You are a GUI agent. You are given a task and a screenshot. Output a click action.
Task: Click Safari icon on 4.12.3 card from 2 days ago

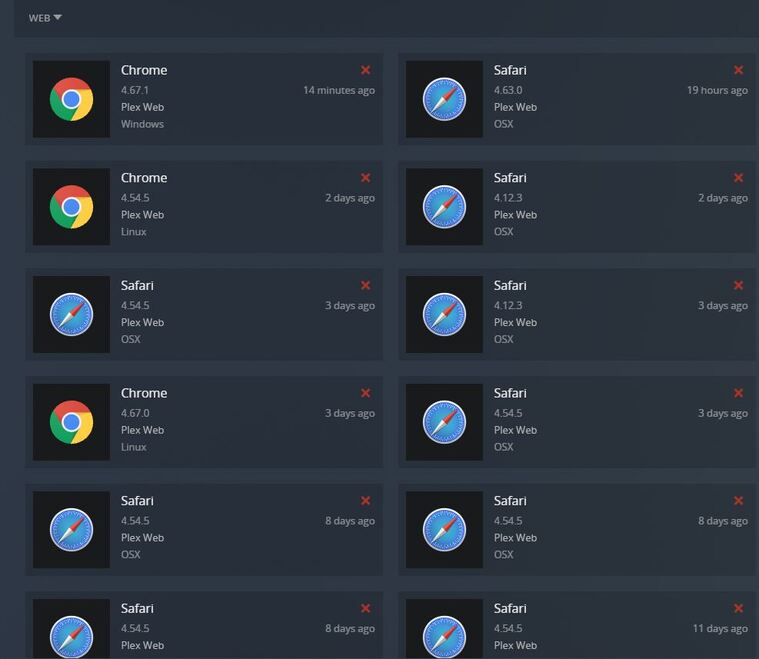[444, 207]
